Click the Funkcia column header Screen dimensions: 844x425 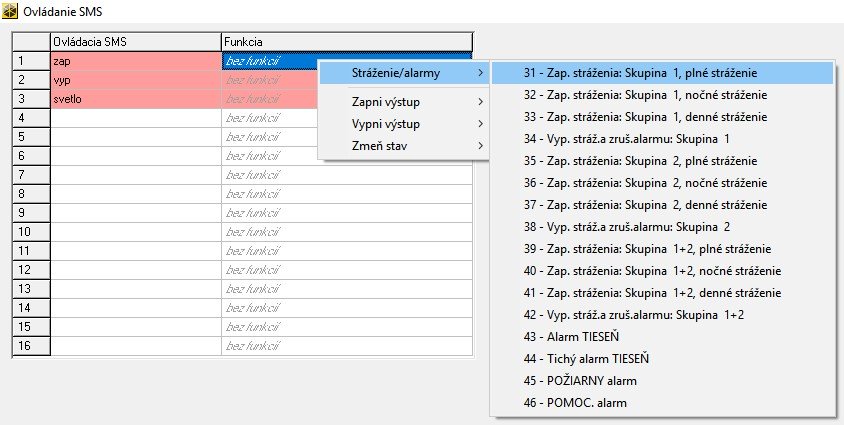pos(346,41)
